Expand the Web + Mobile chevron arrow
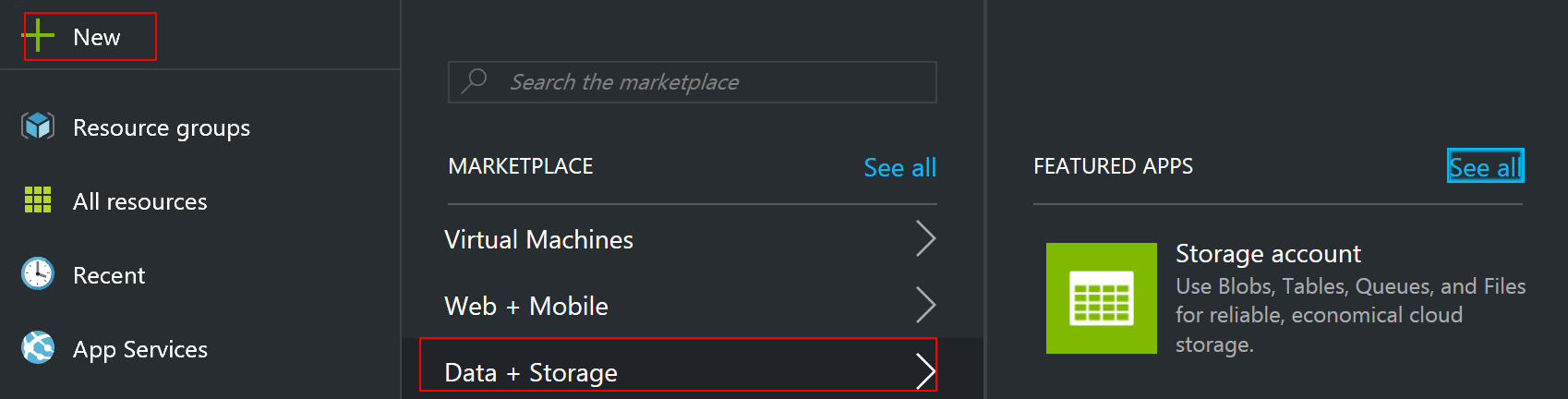1568x399 pixels. [x=925, y=305]
